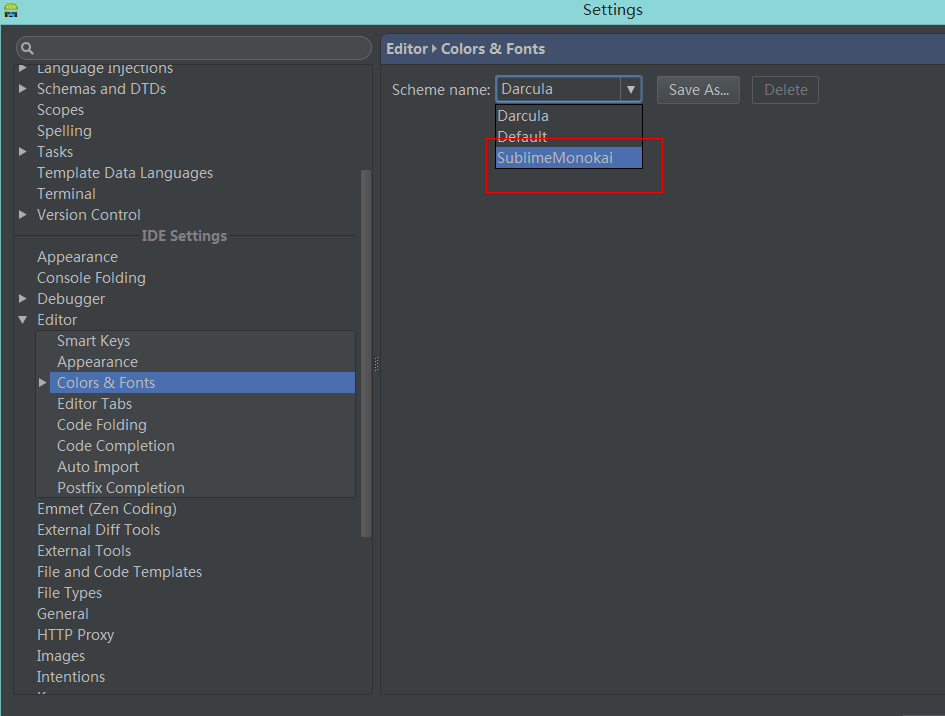Expand the Colors & Fonts node arrow

42,383
